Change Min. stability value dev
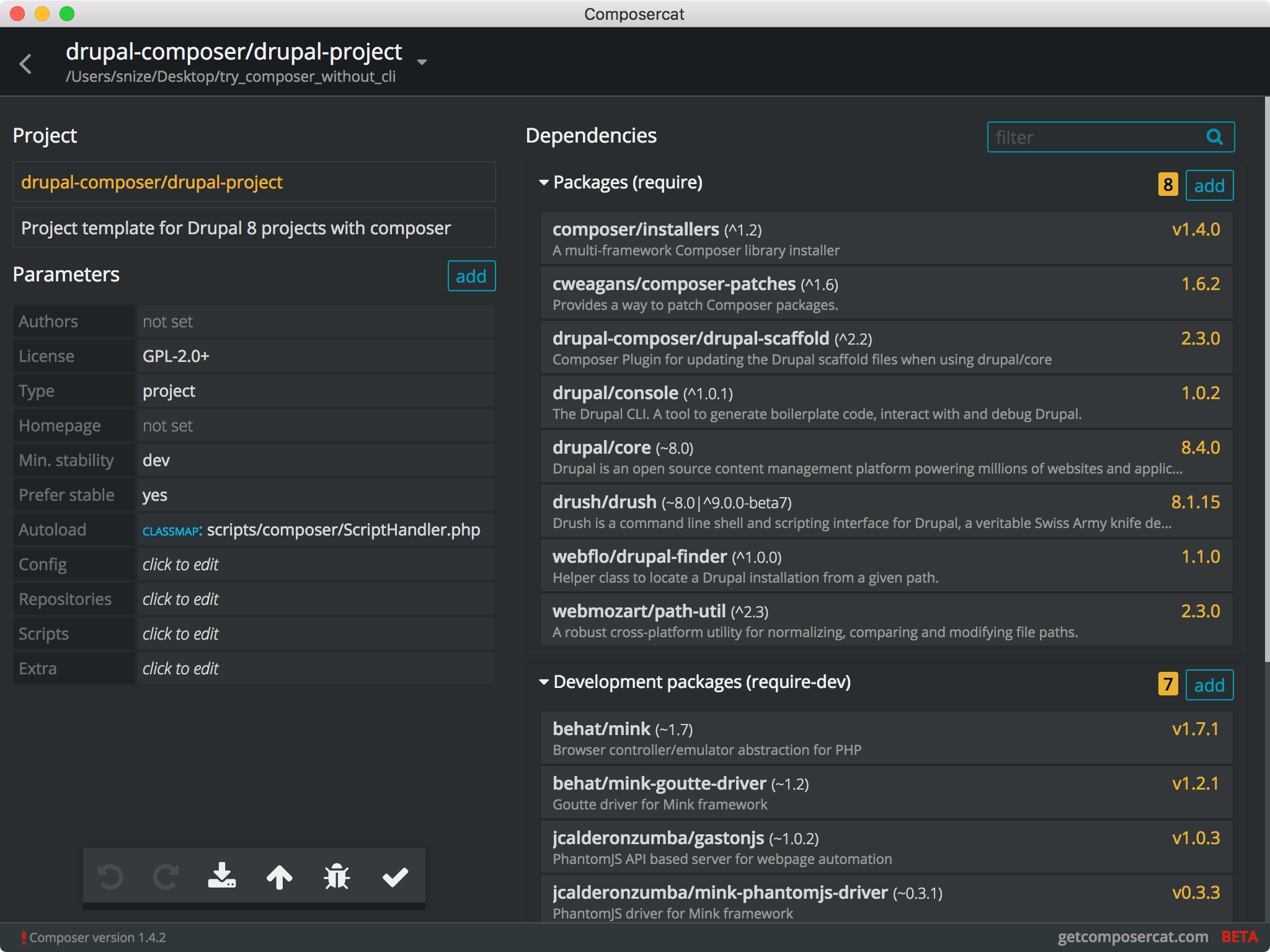 (x=316, y=461)
